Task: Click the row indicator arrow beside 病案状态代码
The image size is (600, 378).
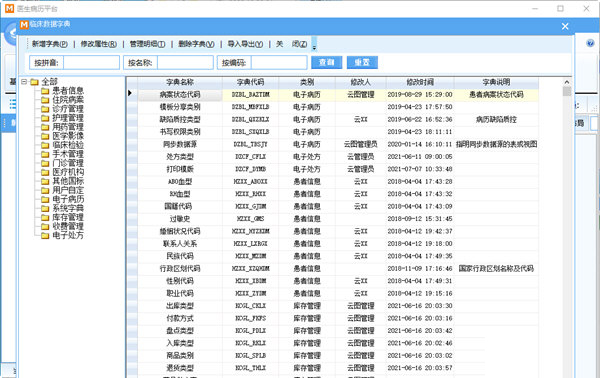Action: point(130,93)
